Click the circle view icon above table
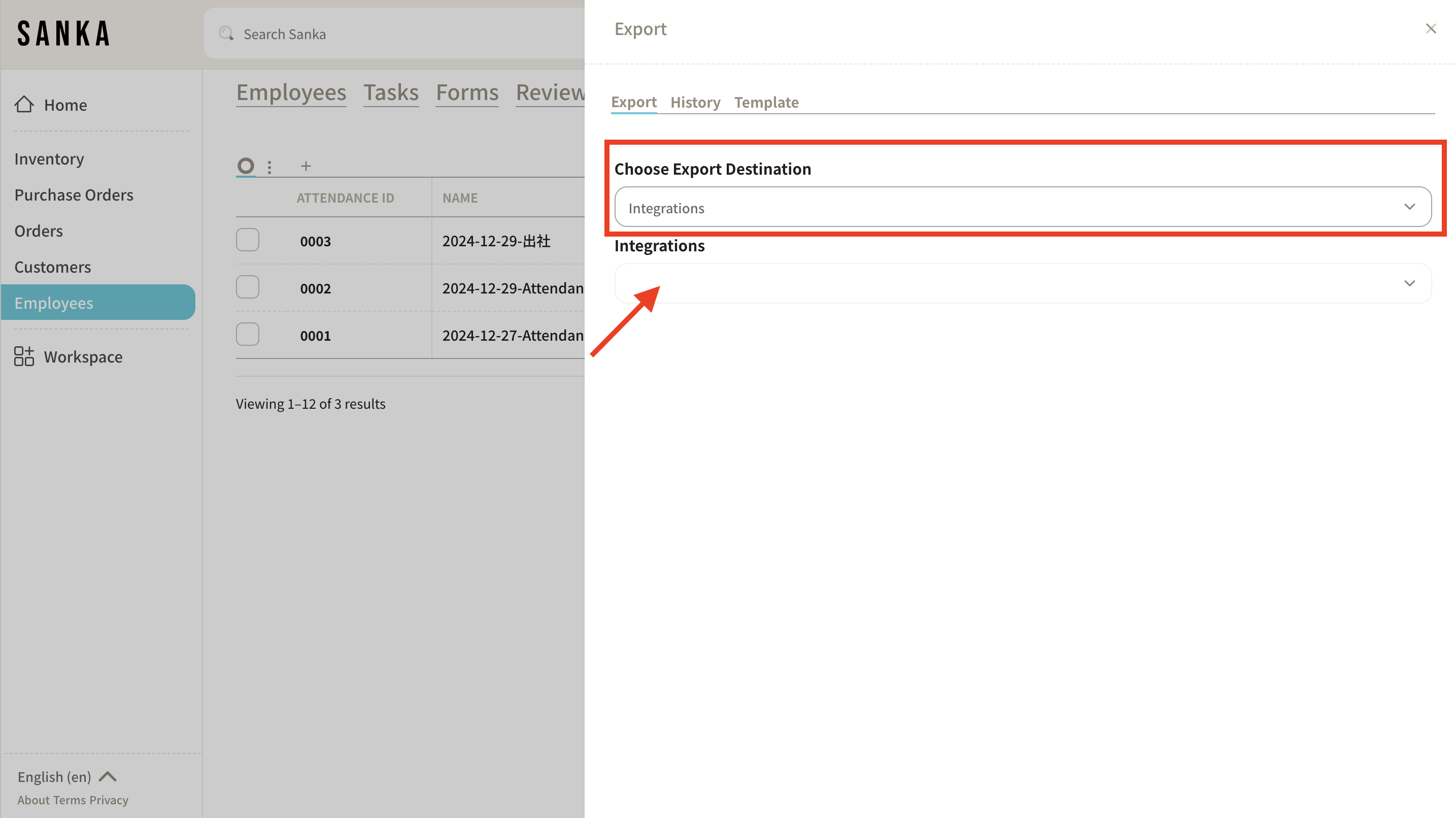Image resolution: width=1456 pixels, height=818 pixels. coord(245,166)
